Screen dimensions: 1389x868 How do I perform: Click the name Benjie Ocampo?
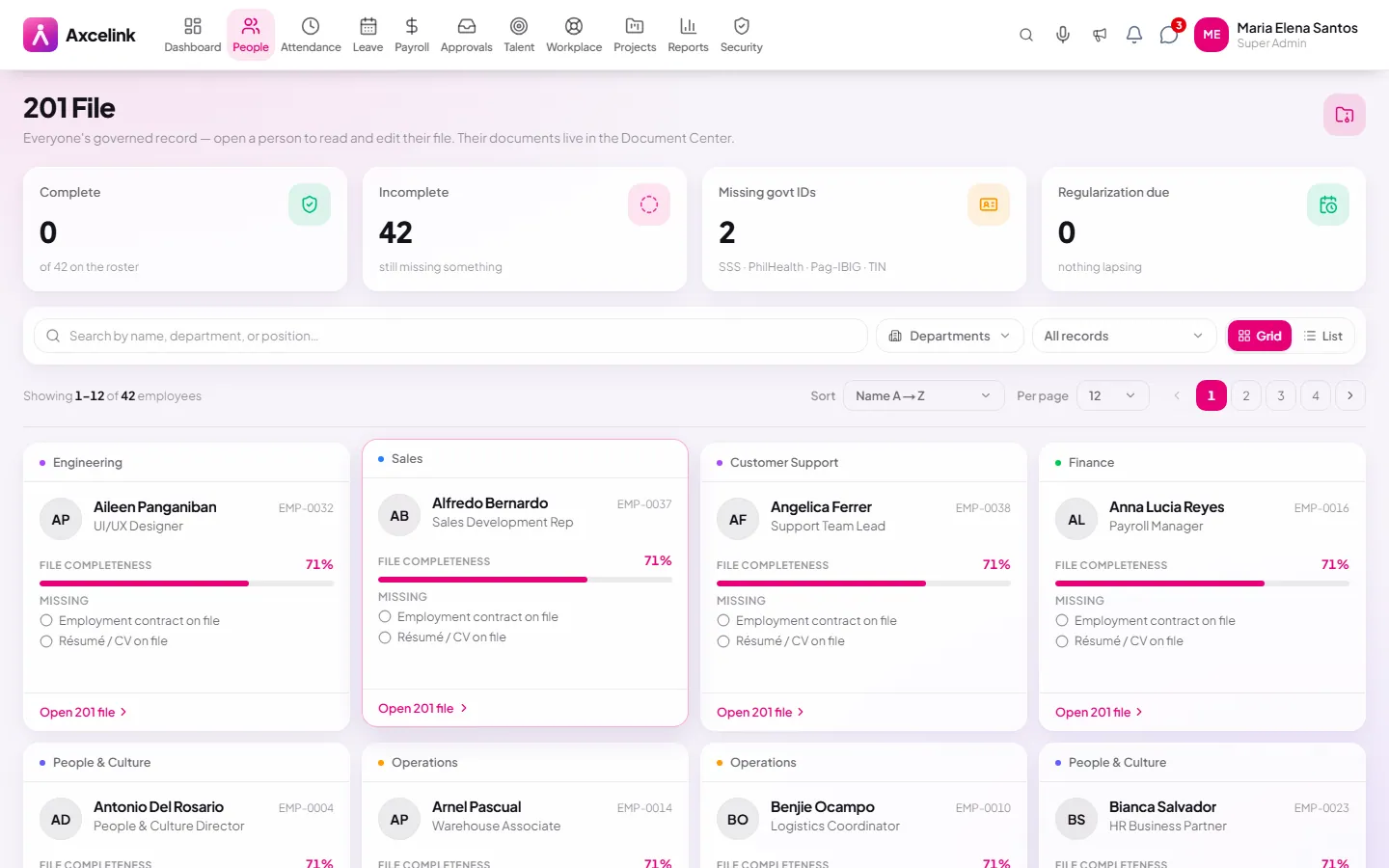823,807
